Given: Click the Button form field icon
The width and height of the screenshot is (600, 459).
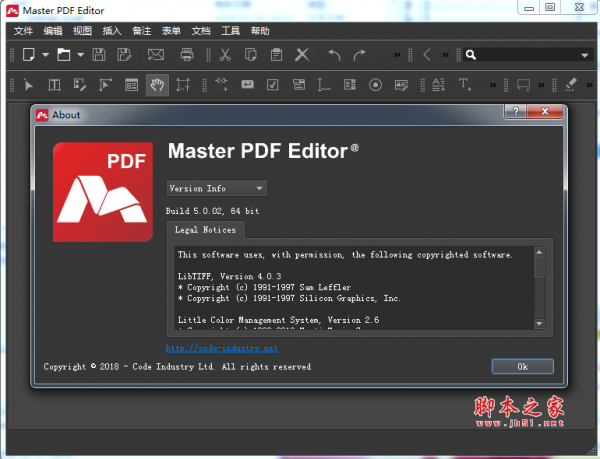Looking at the screenshot, I should pyautogui.click(x=248, y=84).
